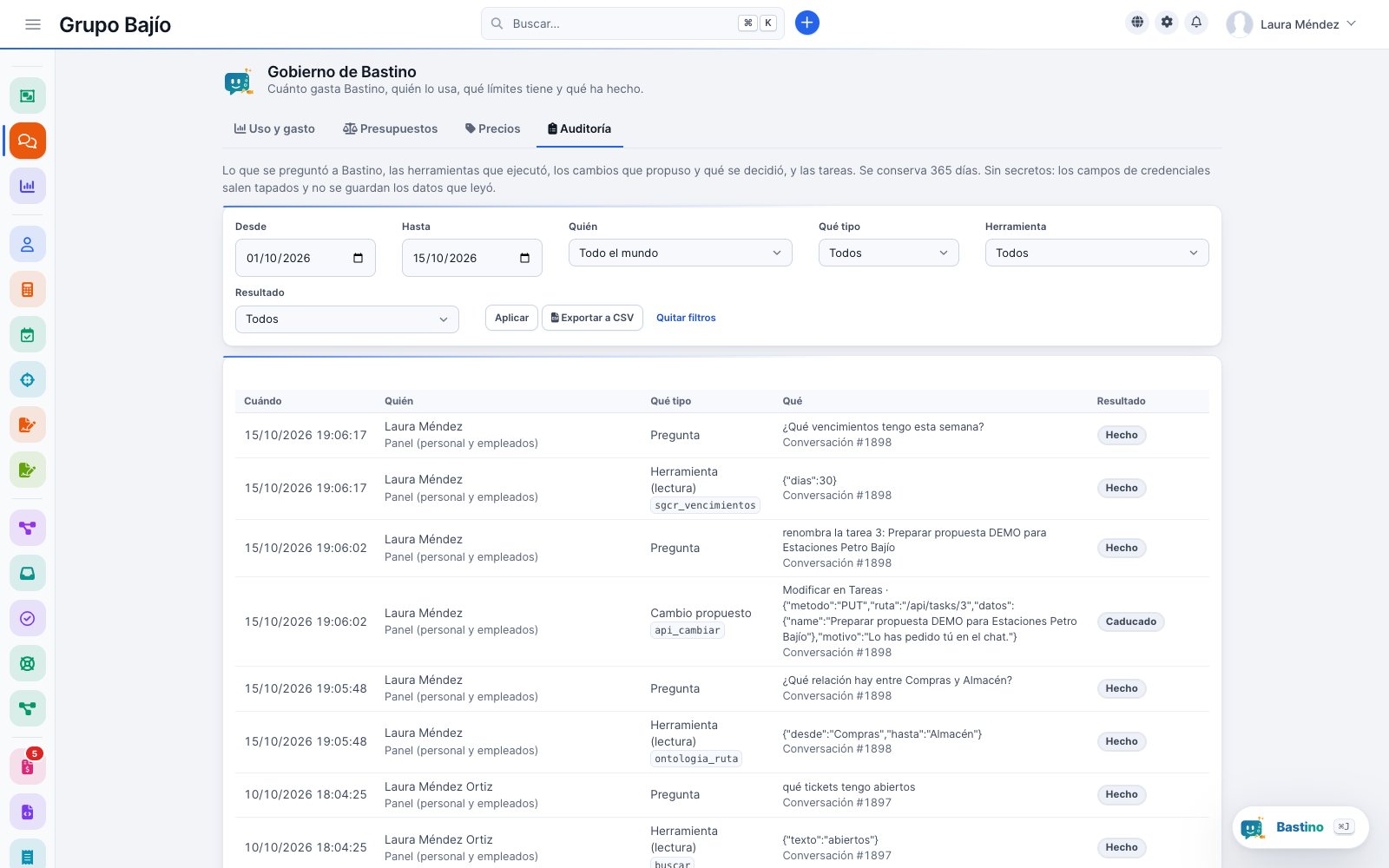Open the green image gallery sidebar icon
This screenshot has height=868, width=1389.
point(28,95)
